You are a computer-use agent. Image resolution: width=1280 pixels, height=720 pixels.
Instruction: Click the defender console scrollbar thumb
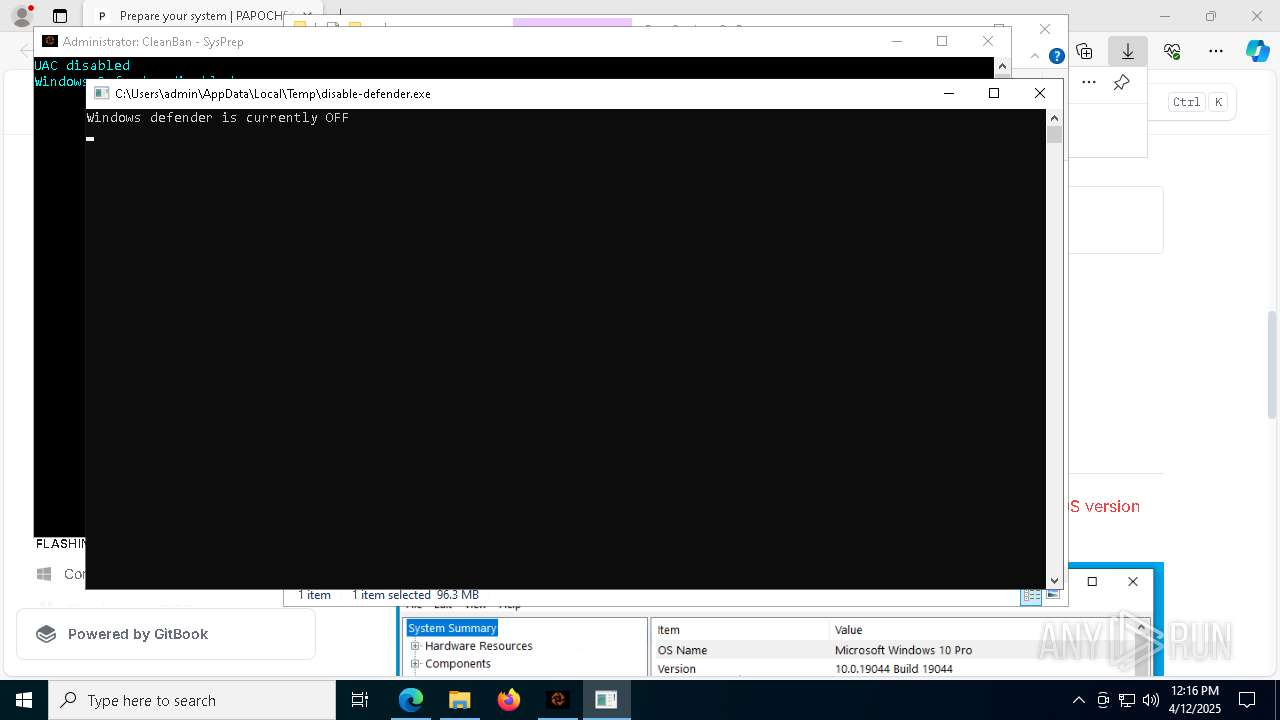pos(1055,135)
